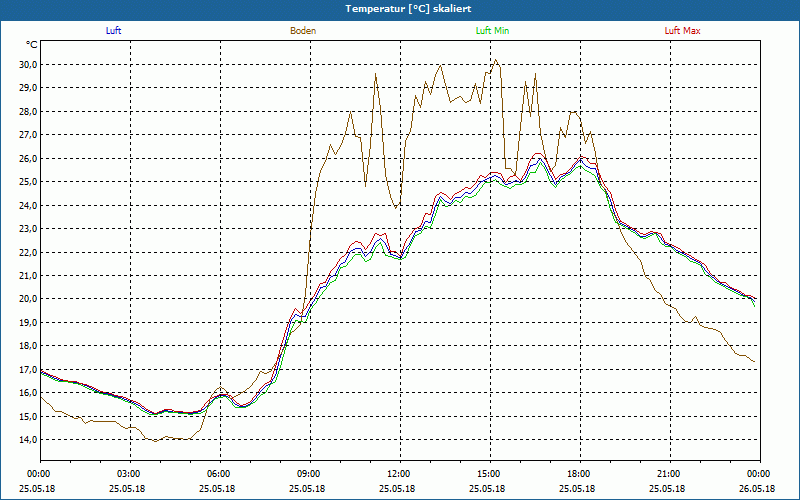Click the 21:00 time axis label

[670, 474]
